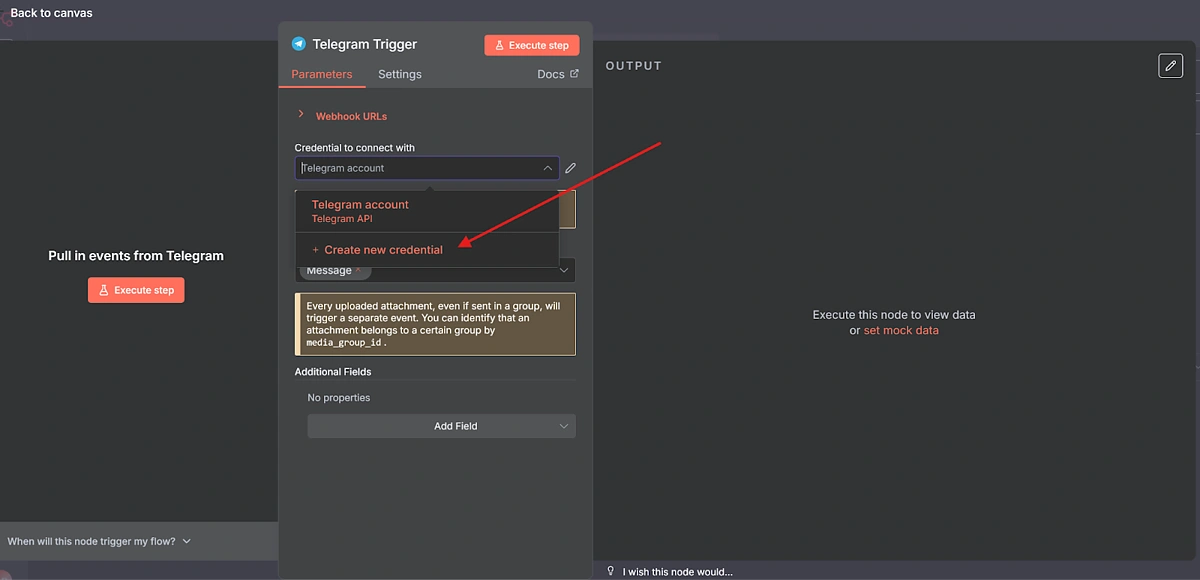Open the Add Field dropdown
The width and height of the screenshot is (1200, 580).
441,425
